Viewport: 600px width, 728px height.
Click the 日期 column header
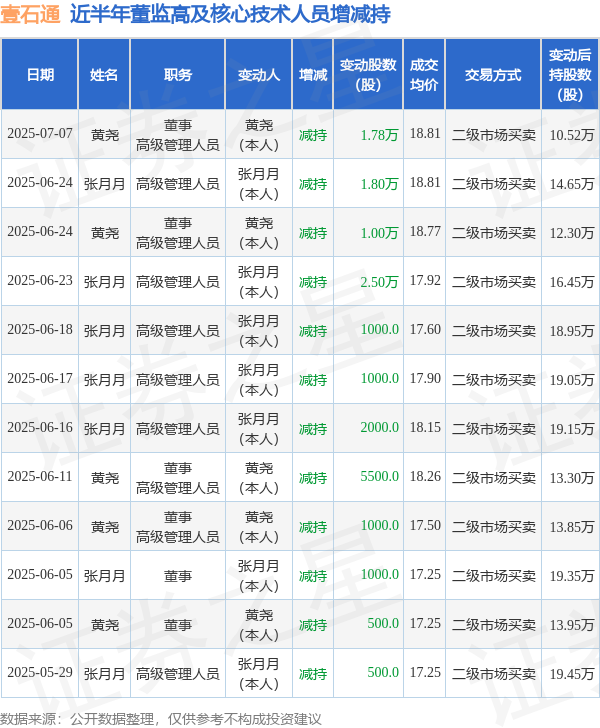tap(40, 75)
